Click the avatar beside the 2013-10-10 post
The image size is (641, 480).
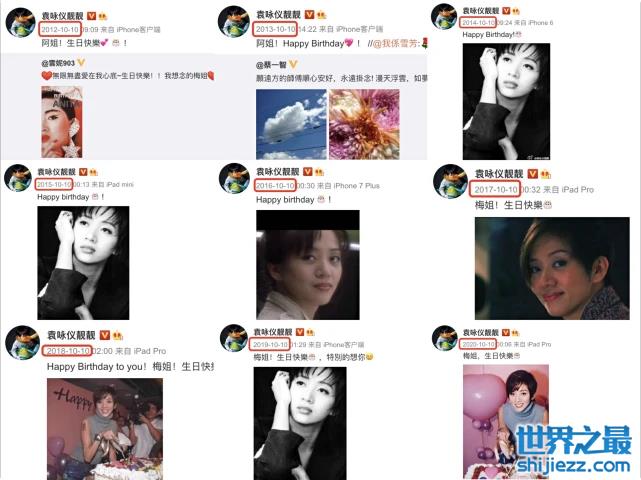click(234, 22)
